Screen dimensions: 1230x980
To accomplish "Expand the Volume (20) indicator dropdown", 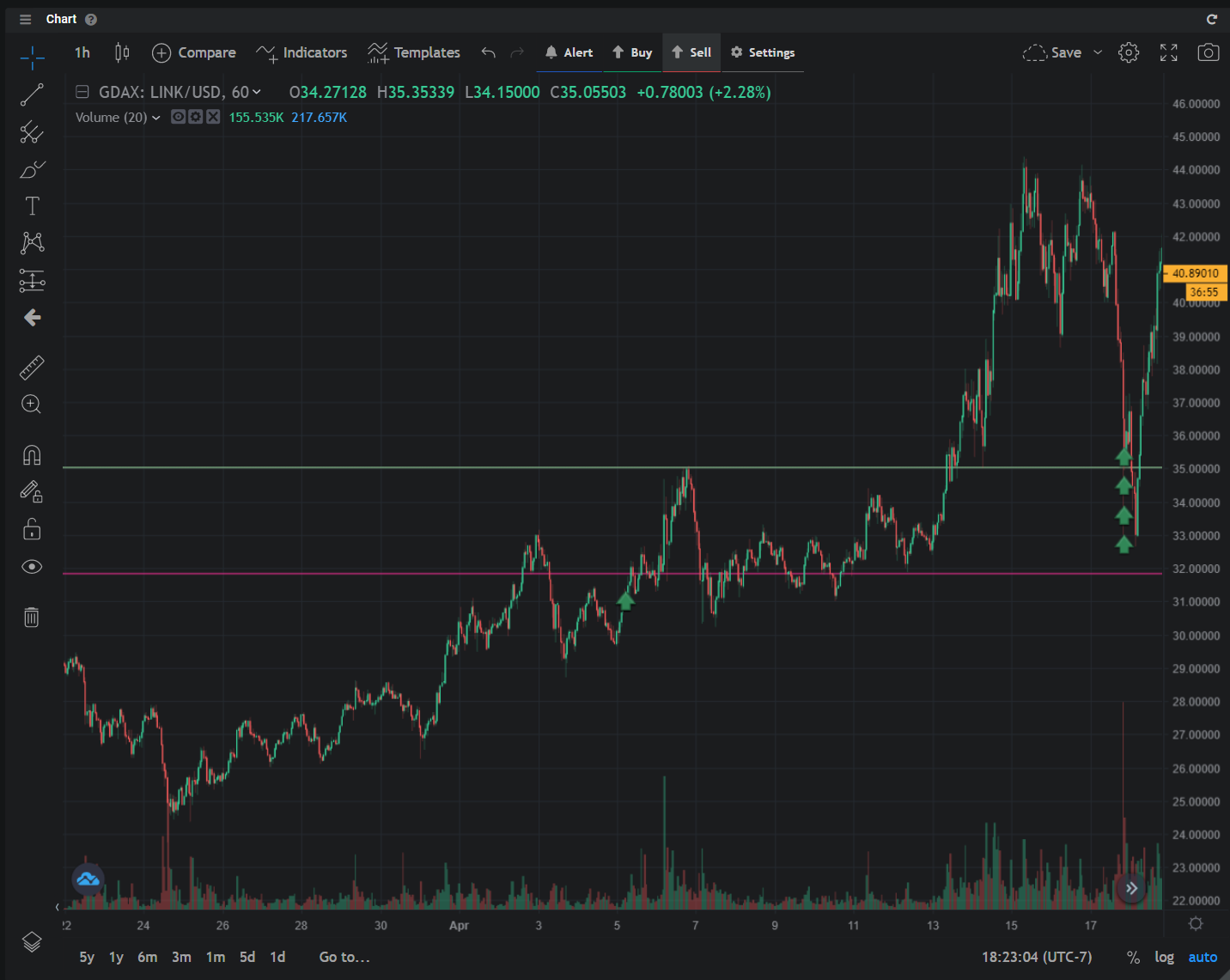I will point(156,118).
